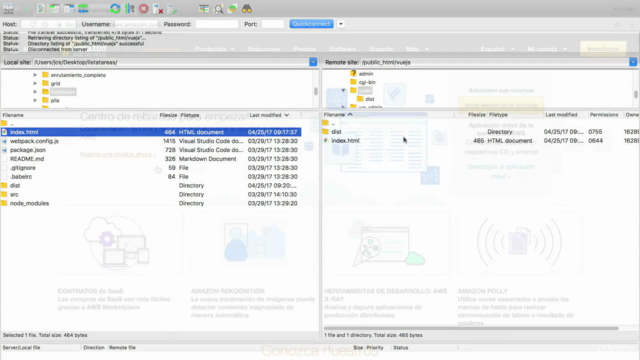Cancel current operation red icon

[x=143, y=9]
